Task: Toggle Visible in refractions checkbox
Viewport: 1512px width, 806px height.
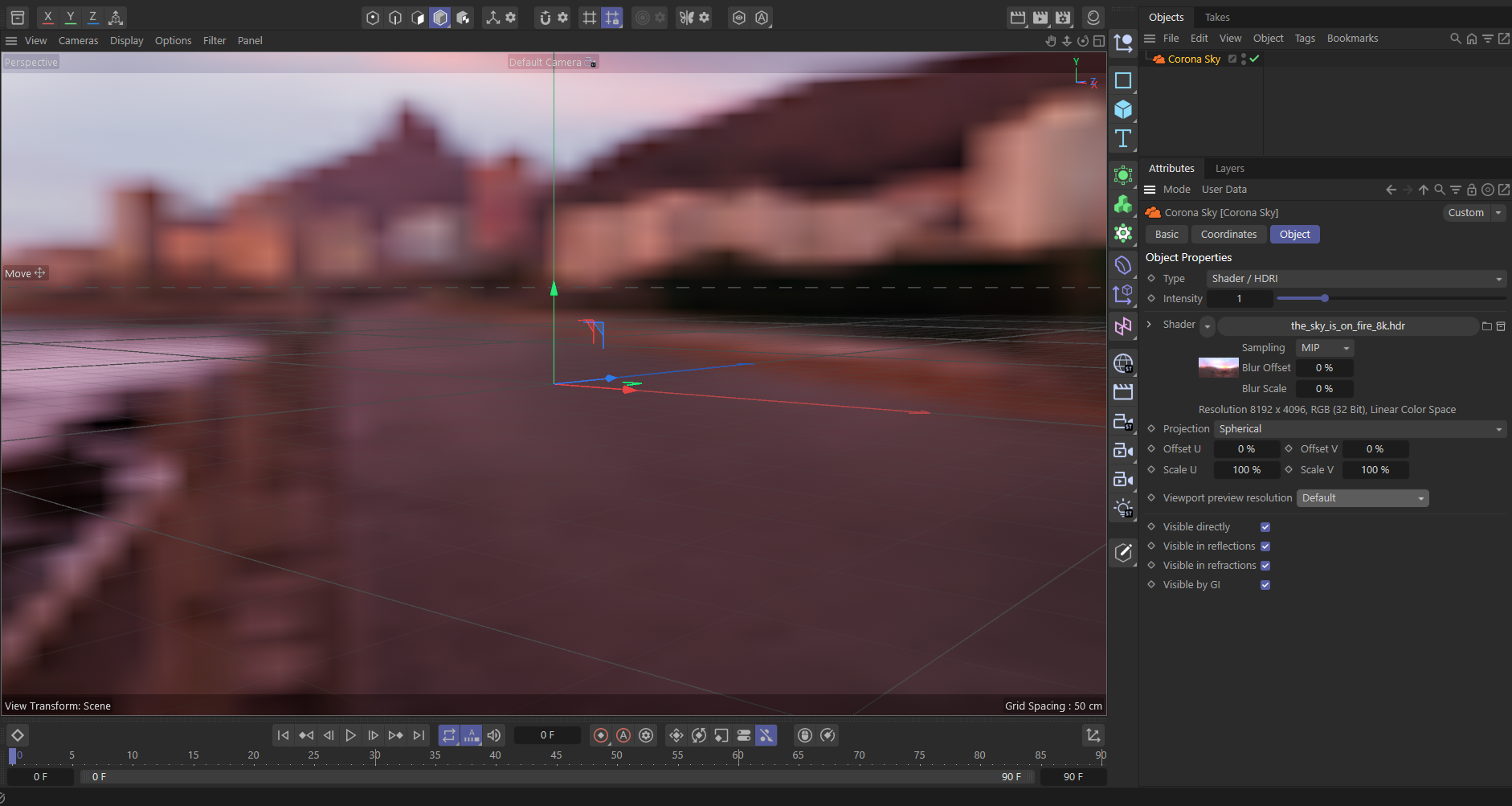Action: click(1265, 565)
